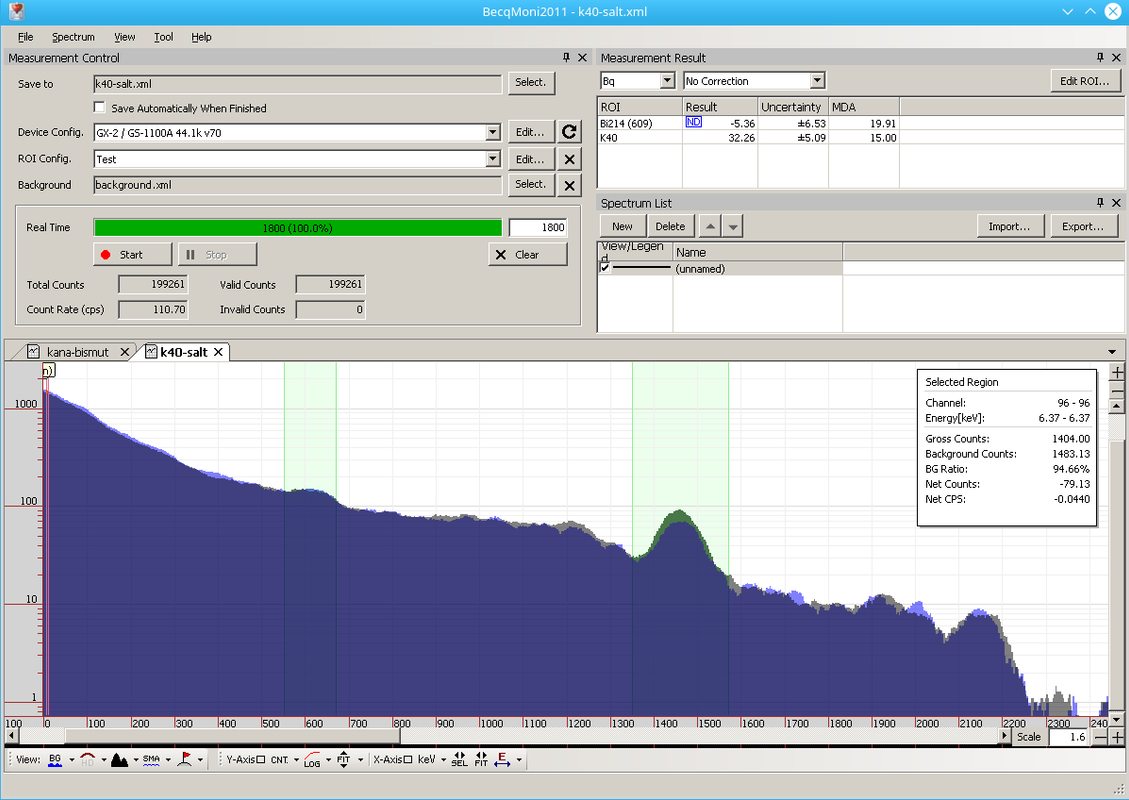
Task: Click the Clear button
Action: pos(528,255)
